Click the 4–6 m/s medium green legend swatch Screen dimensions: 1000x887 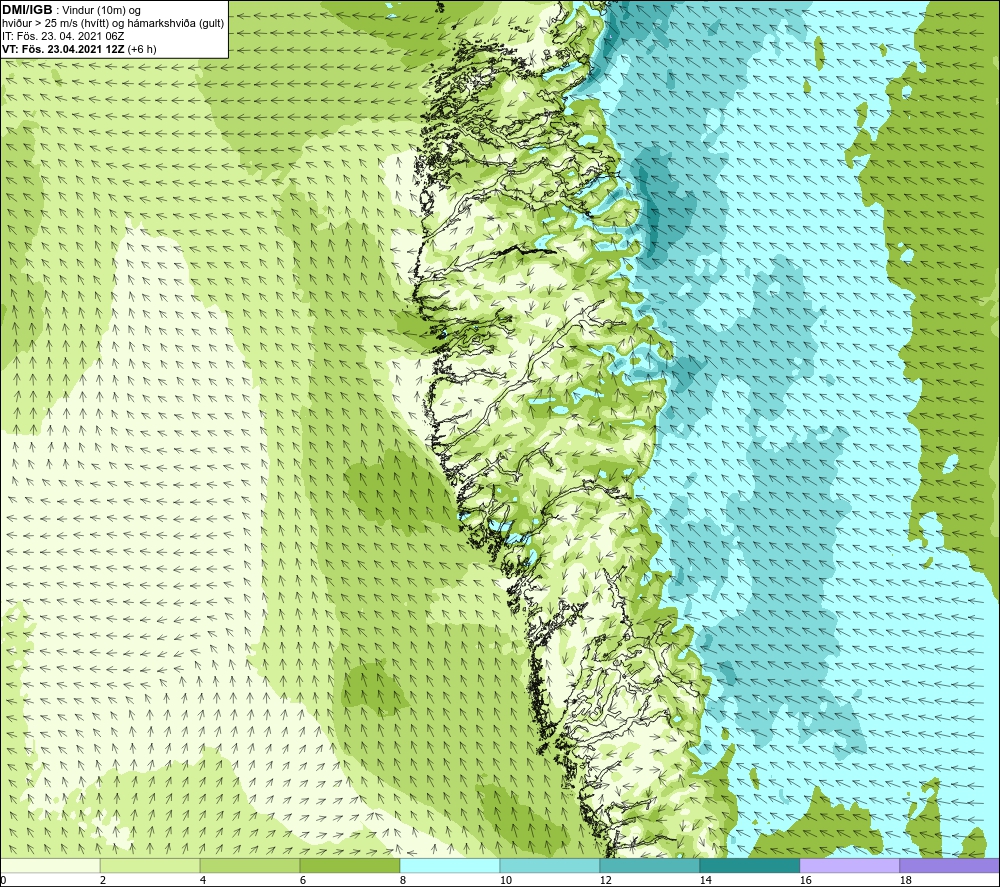pos(250,865)
